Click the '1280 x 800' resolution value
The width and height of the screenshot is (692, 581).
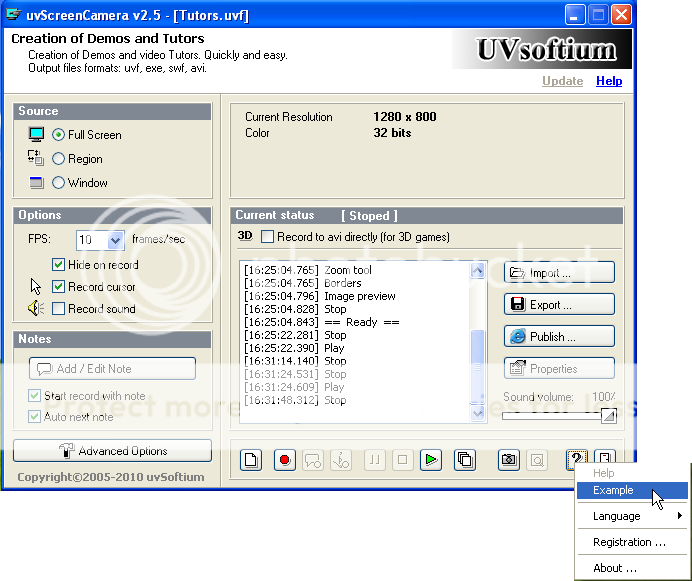(405, 117)
